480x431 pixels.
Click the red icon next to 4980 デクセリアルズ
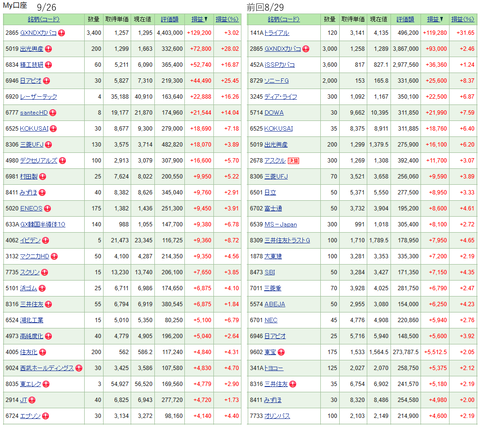pos(62,161)
